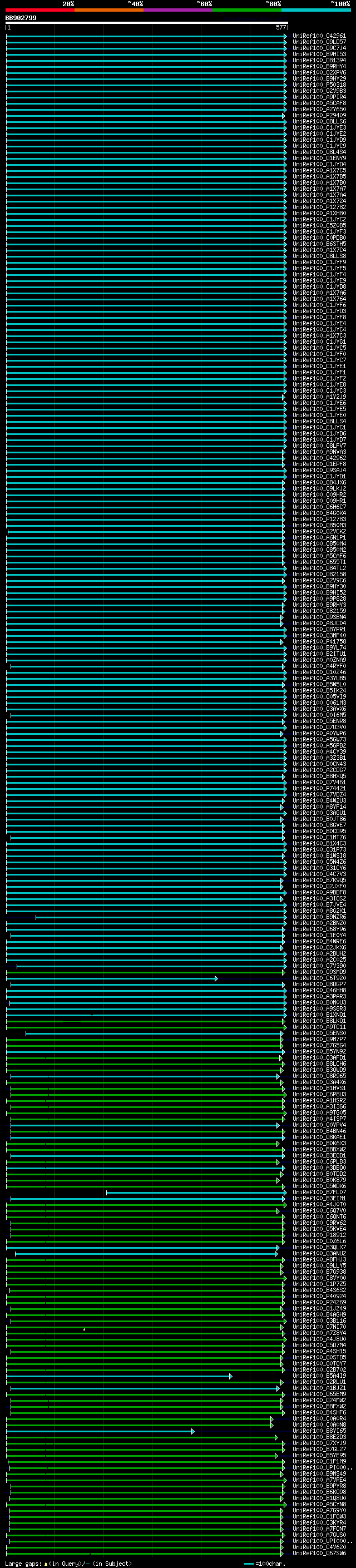The image size is (356, 1568).
Task: Click the query end position 577
Action: pyautogui.click(x=280, y=27)
